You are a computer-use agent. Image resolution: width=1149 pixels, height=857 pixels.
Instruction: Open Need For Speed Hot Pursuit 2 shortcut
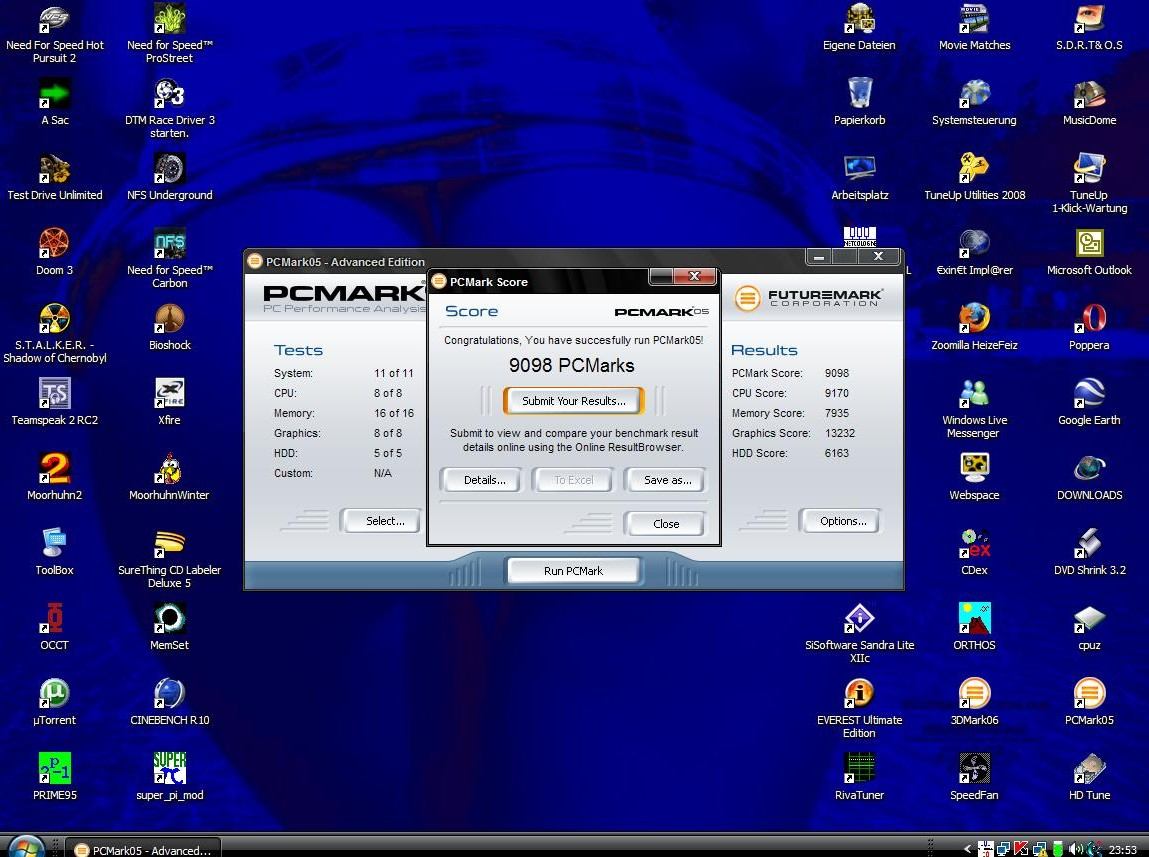[x=54, y=20]
